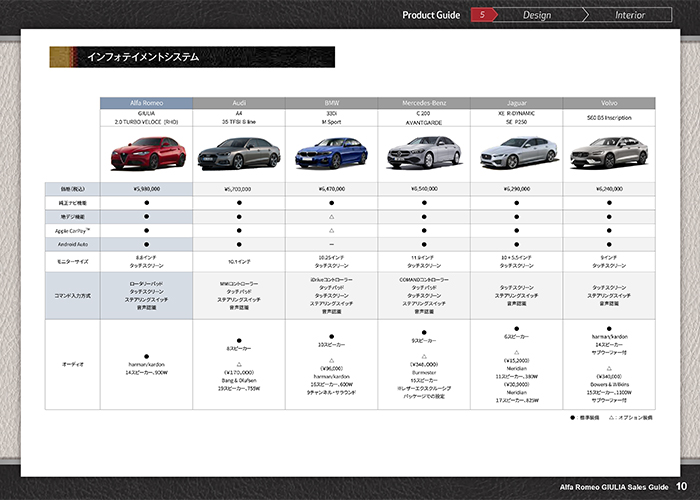Click the モニターサイズ row label
Viewport: 700px width, 500px height.
(72, 262)
